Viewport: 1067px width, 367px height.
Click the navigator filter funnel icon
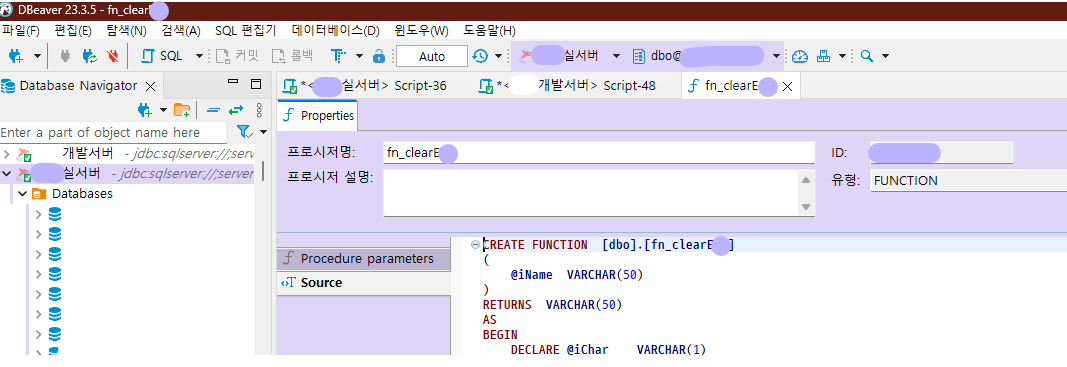click(x=243, y=131)
